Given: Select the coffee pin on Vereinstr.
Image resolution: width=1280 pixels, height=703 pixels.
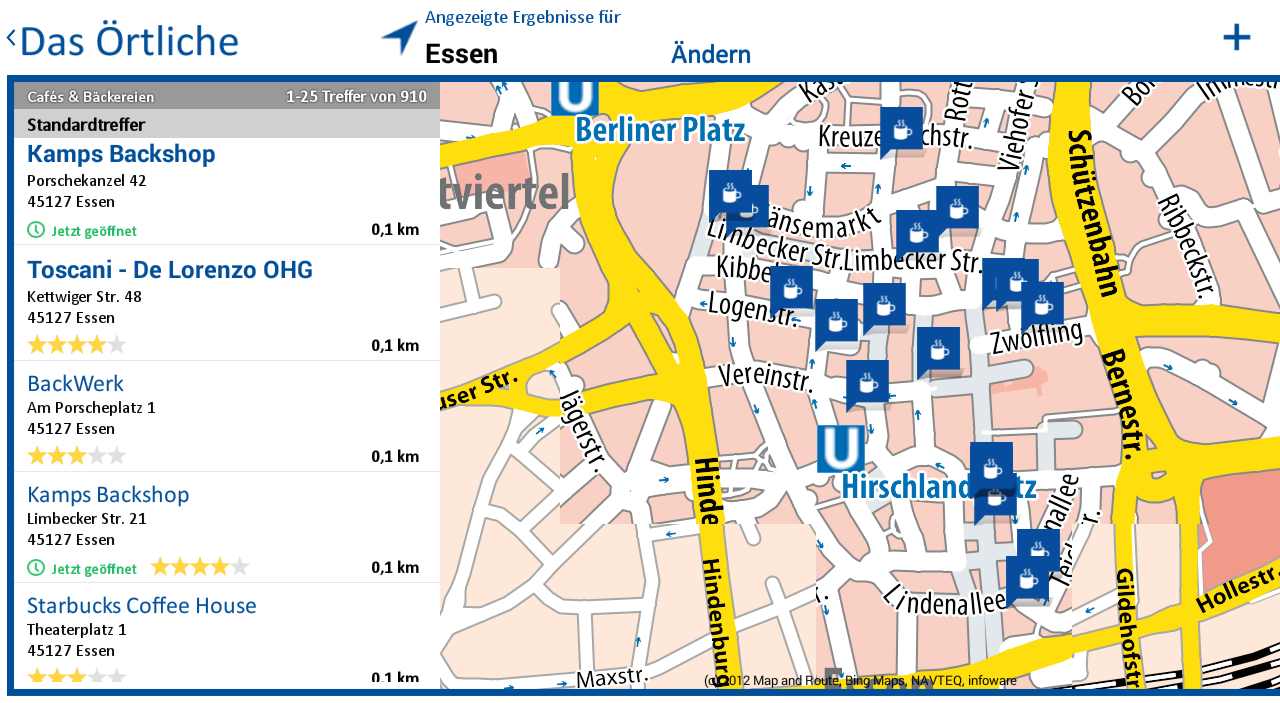Looking at the screenshot, I should pos(869,382).
